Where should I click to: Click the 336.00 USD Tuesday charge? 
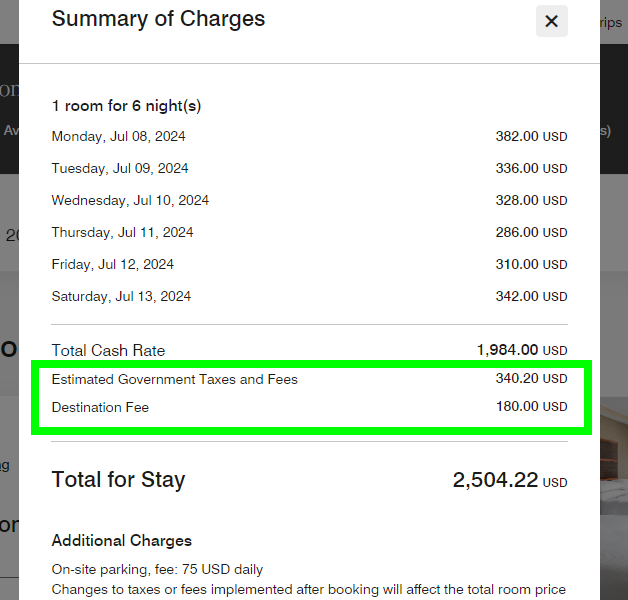click(x=531, y=168)
